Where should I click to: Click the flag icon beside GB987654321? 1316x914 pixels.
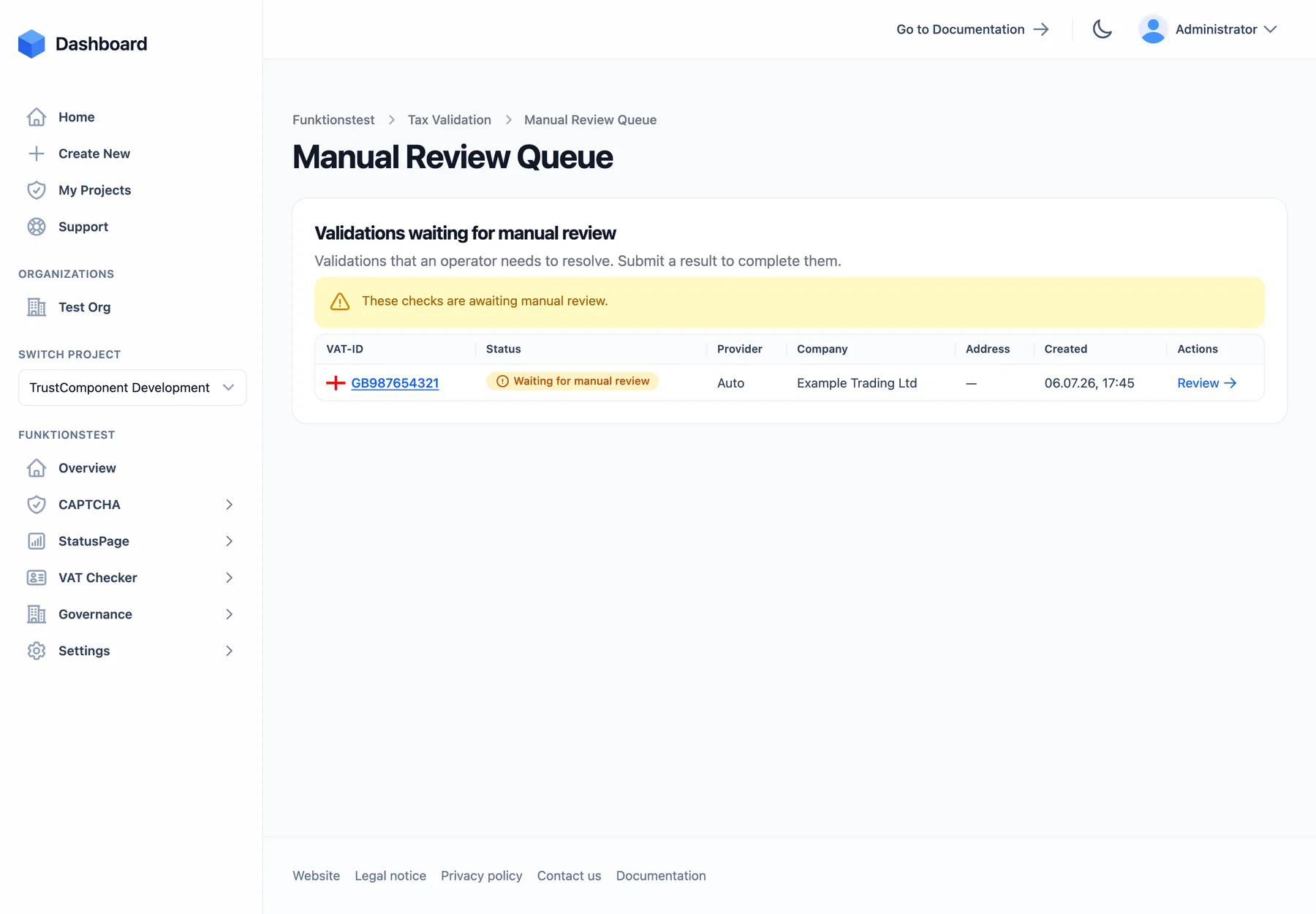(336, 383)
